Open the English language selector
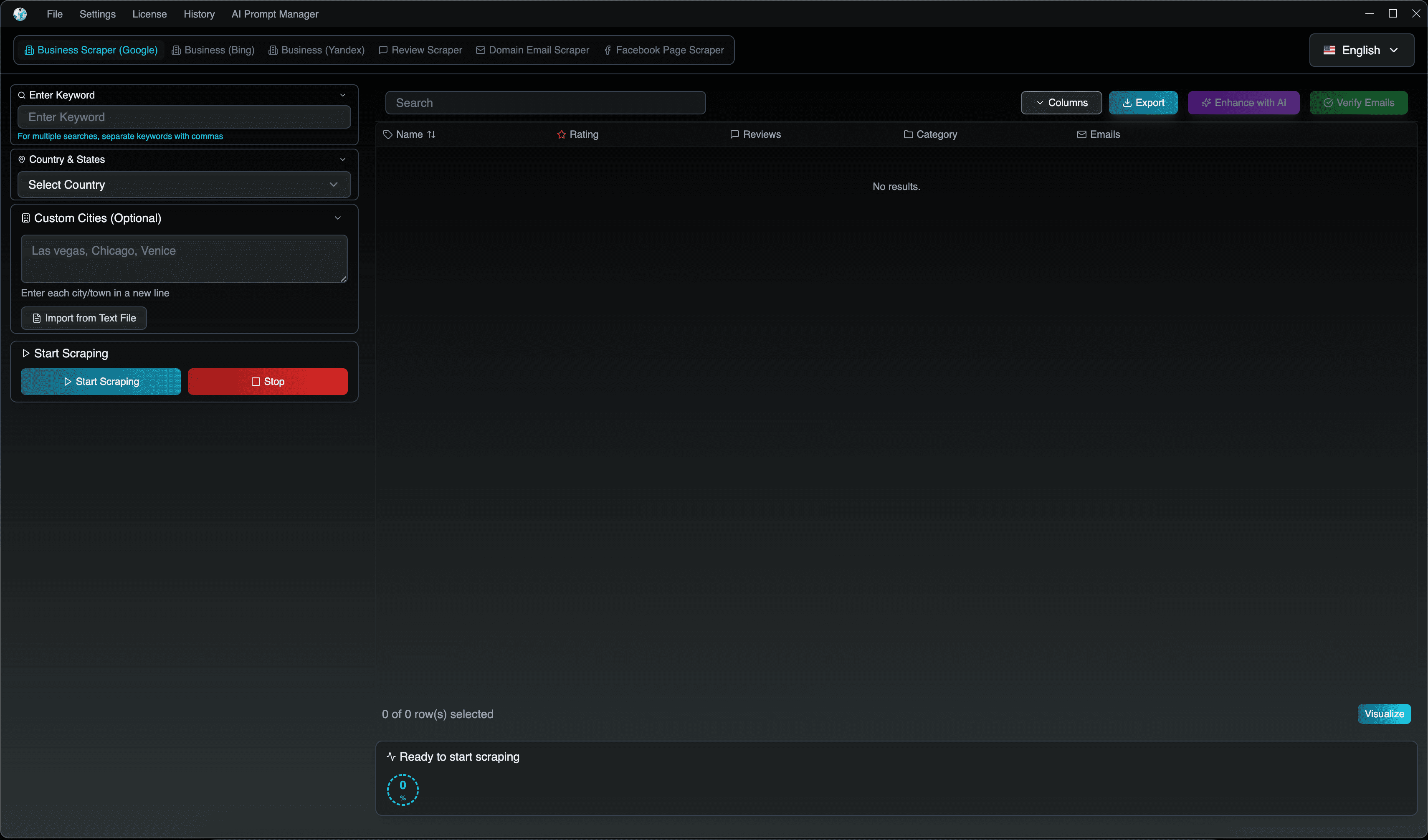 (x=1361, y=51)
